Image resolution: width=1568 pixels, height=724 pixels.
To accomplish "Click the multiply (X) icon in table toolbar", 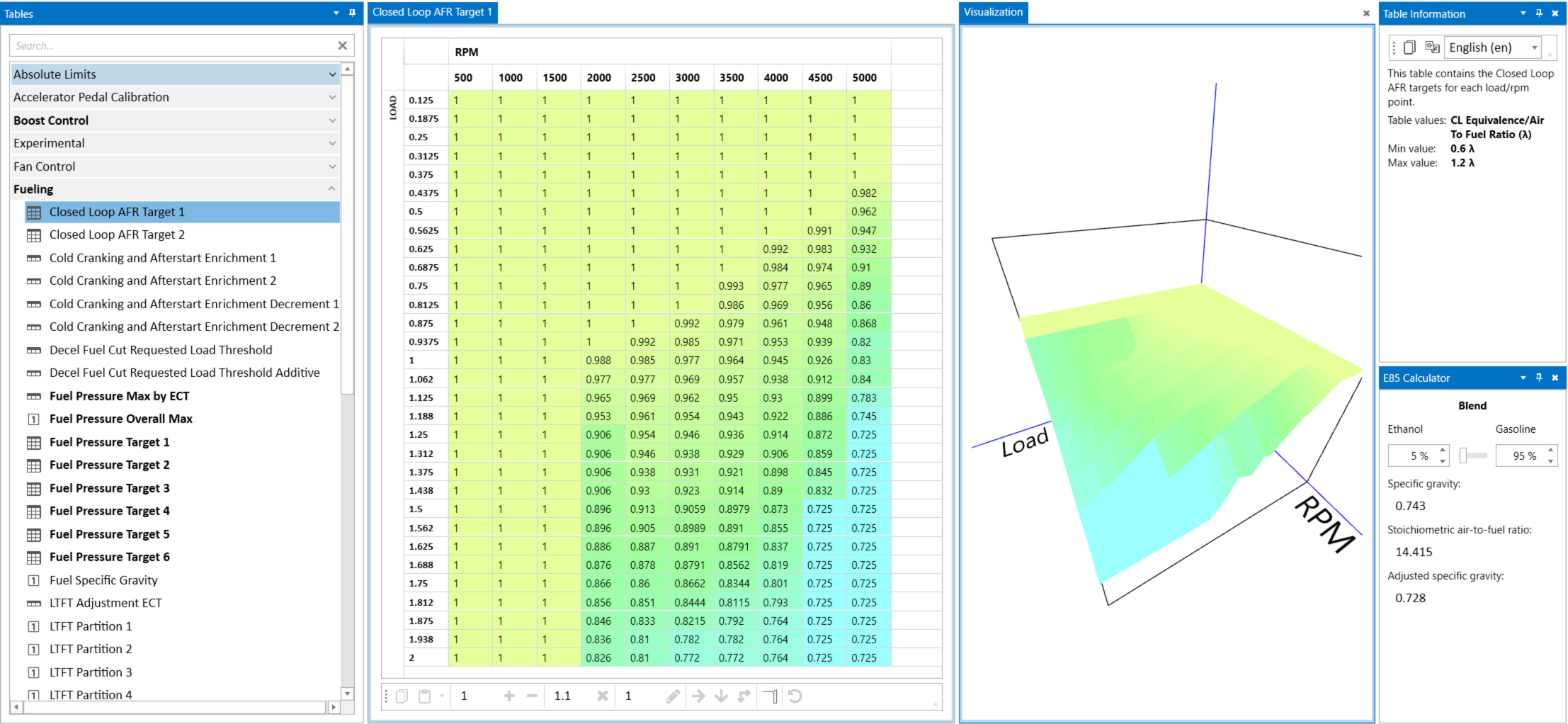I will [602, 696].
